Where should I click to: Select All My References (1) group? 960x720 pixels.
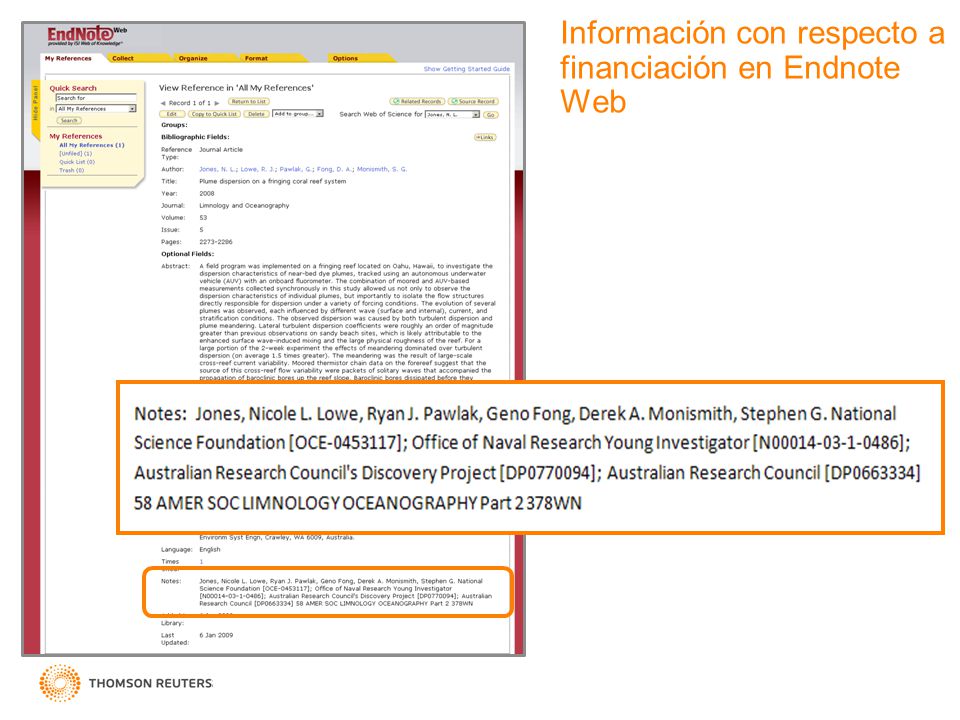click(x=92, y=145)
